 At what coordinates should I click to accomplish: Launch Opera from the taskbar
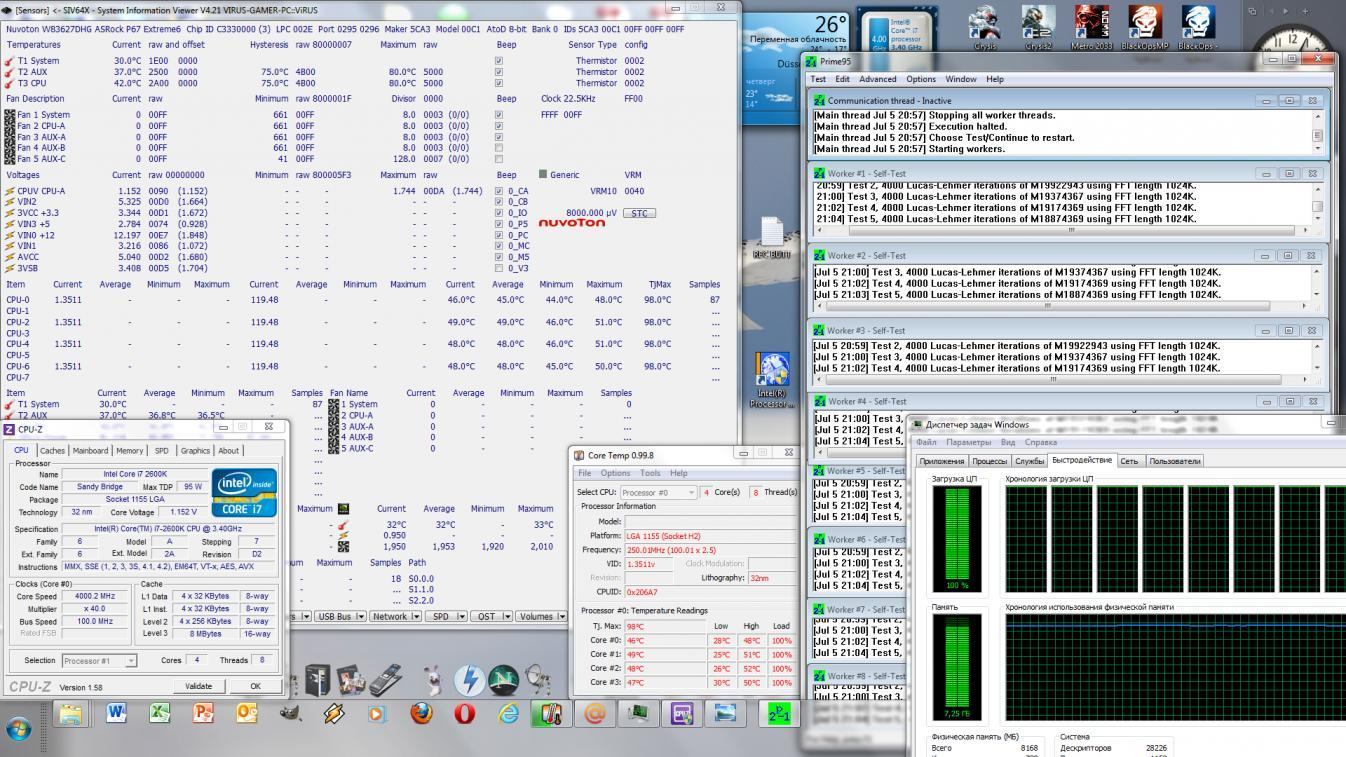click(x=464, y=713)
